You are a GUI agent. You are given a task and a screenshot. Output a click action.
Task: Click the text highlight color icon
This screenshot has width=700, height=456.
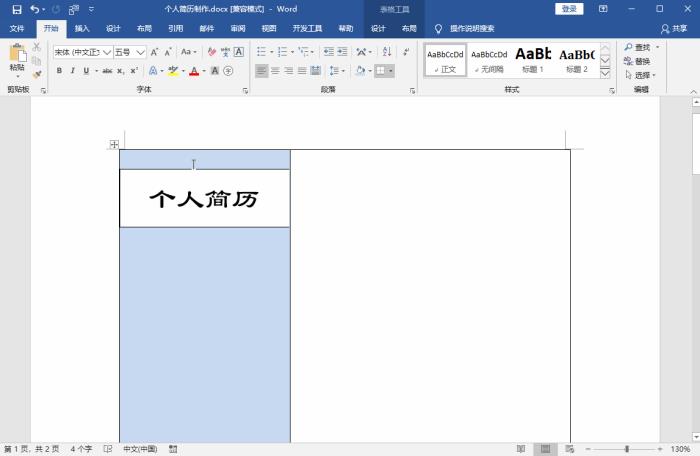click(x=173, y=71)
